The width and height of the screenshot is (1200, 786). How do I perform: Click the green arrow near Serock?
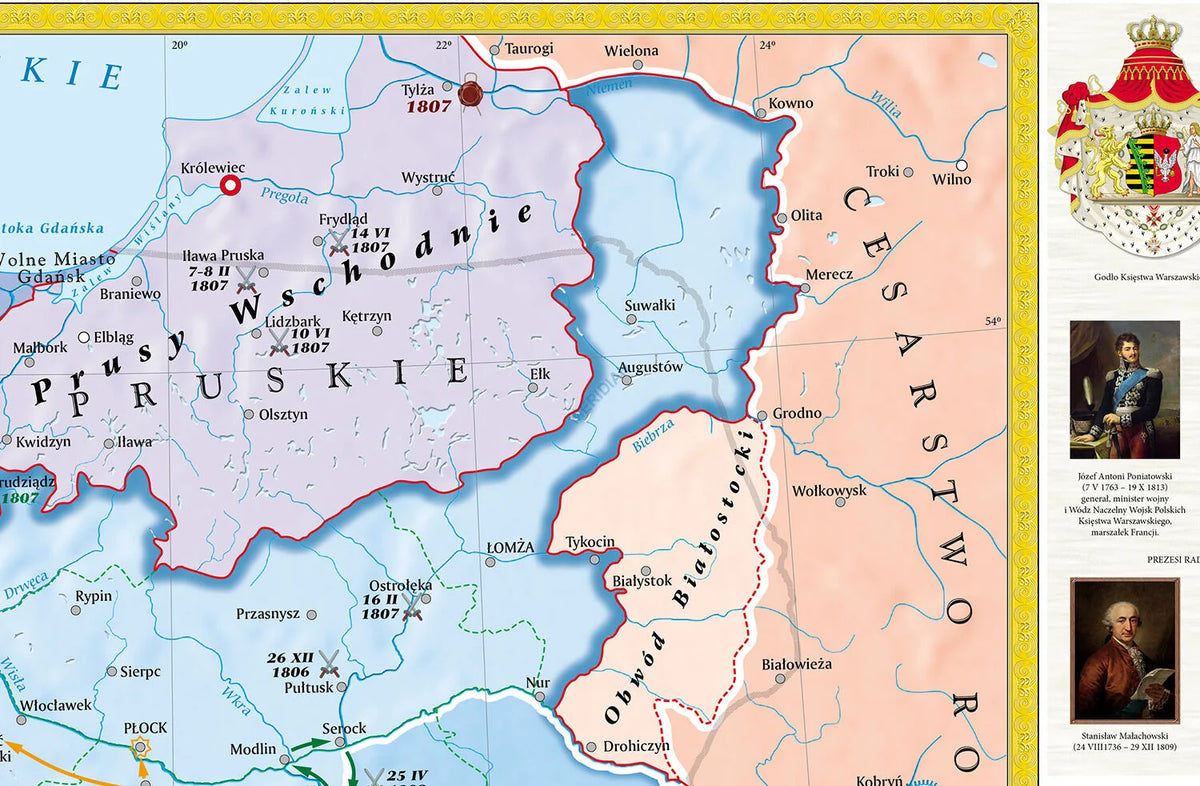(313, 744)
